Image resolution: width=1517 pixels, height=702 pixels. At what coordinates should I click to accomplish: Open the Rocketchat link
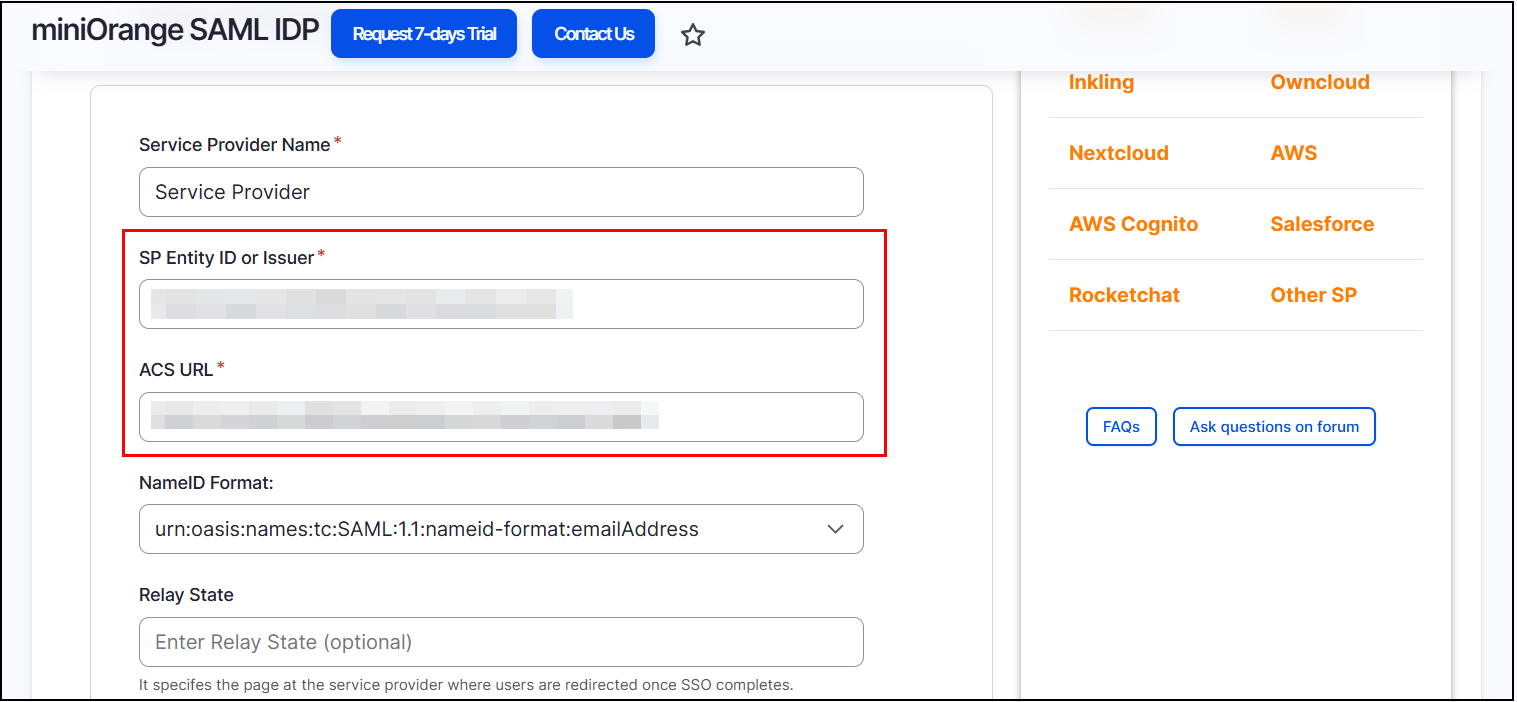tap(1124, 296)
